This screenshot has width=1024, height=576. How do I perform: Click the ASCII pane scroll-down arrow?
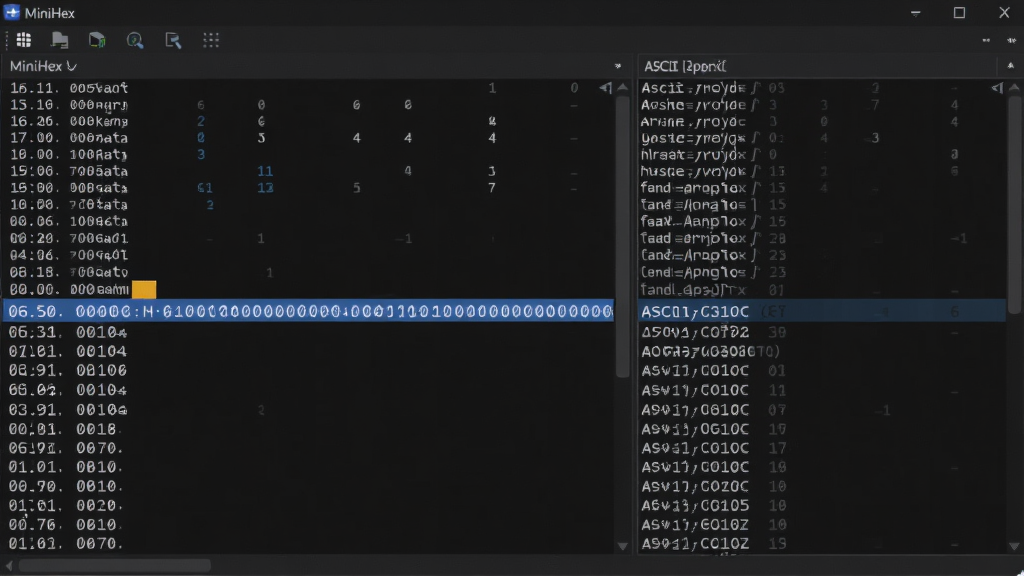coord(1014,546)
